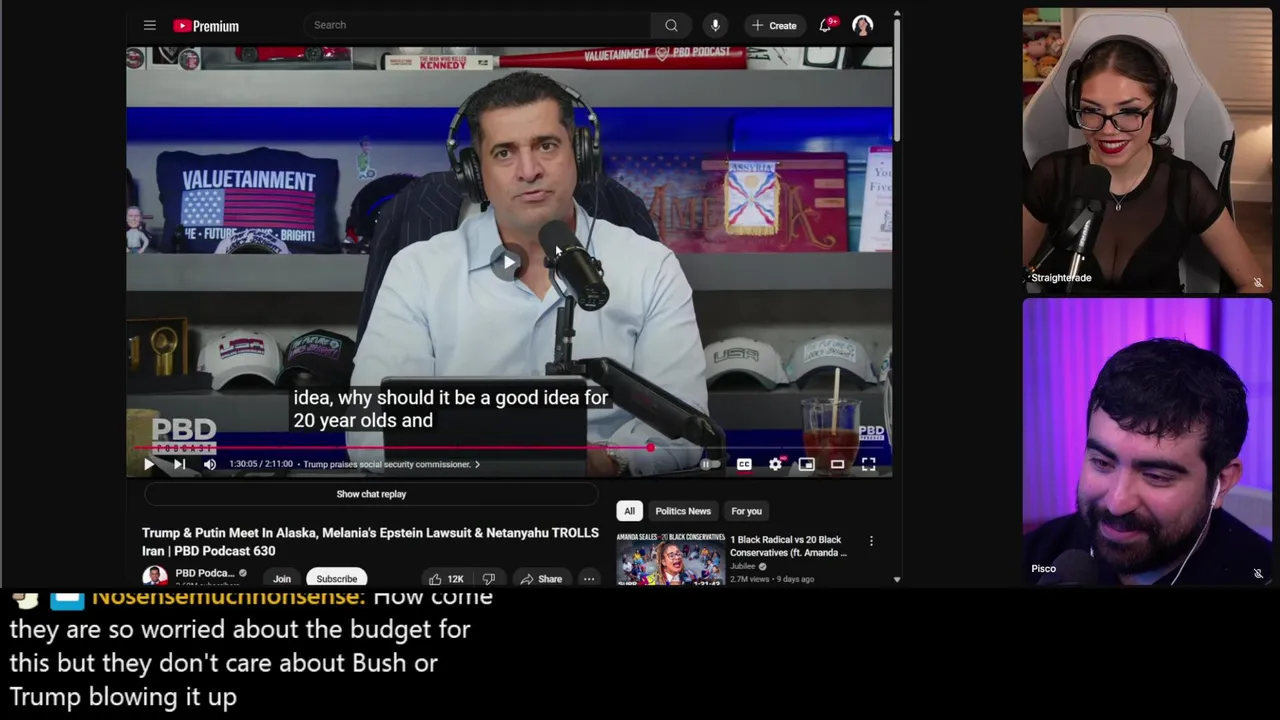Image resolution: width=1280 pixels, height=720 pixels.
Task: Click the Jubilee channel name
Action: (743, 566)
